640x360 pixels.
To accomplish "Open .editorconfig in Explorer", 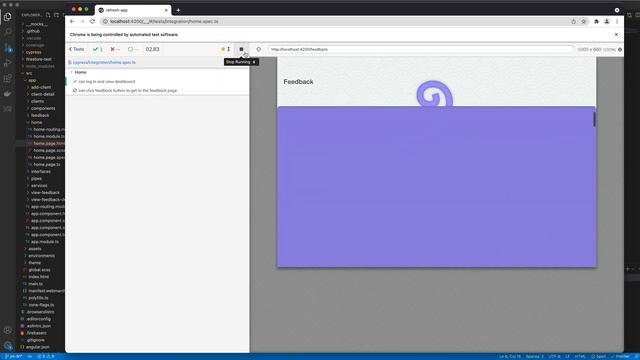I will [39, 319].
